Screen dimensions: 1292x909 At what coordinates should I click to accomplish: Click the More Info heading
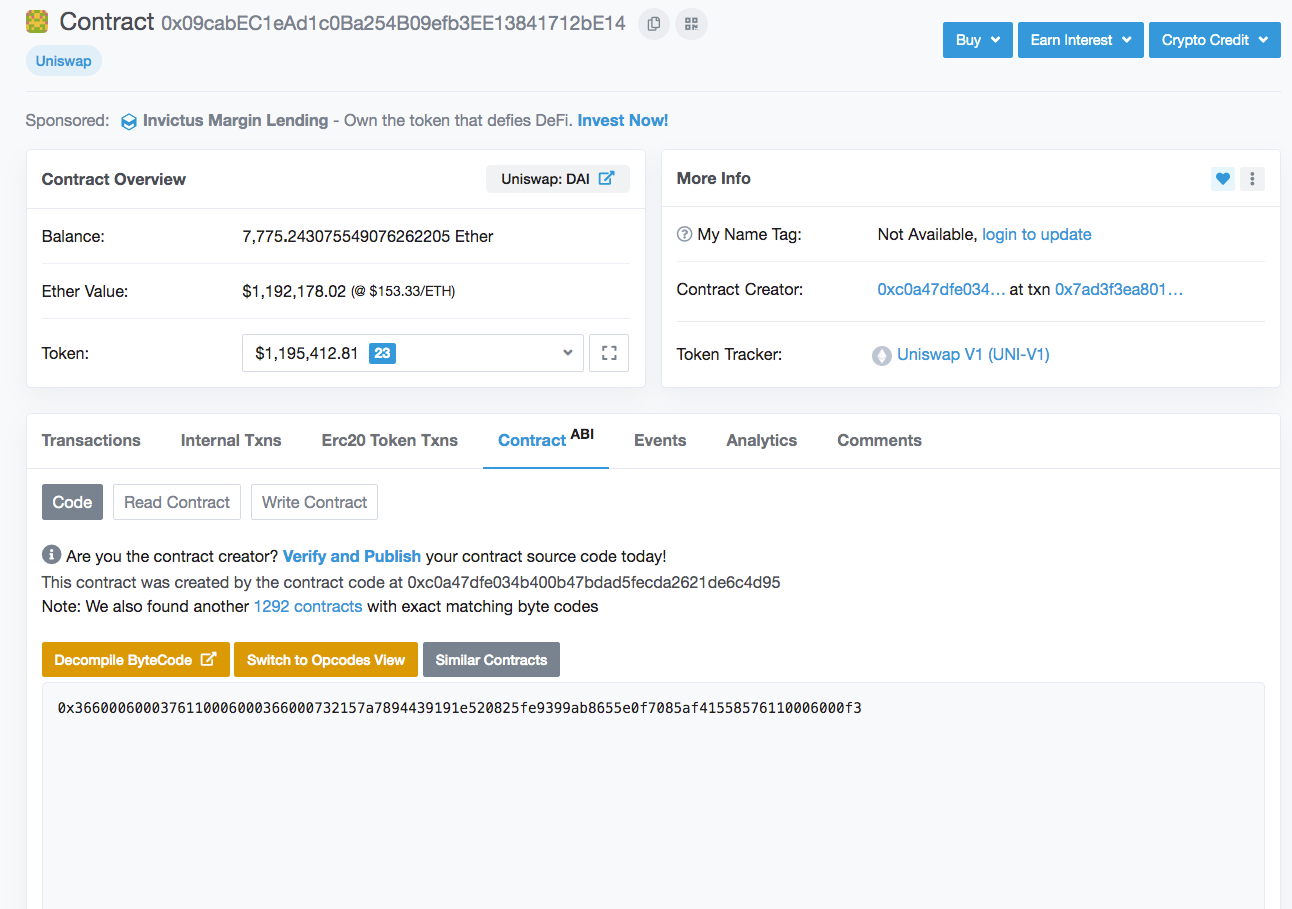(x=714, y=178)
